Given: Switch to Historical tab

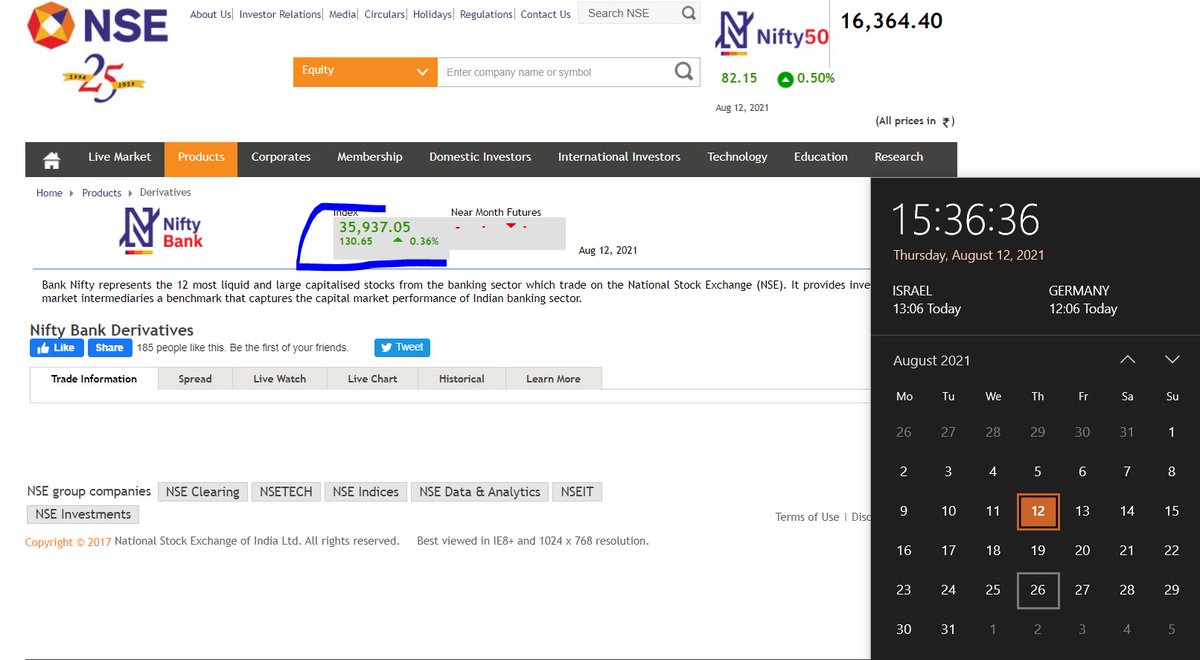Looking at the screenshot, I should pyautogui.click(x=462, y=379).
